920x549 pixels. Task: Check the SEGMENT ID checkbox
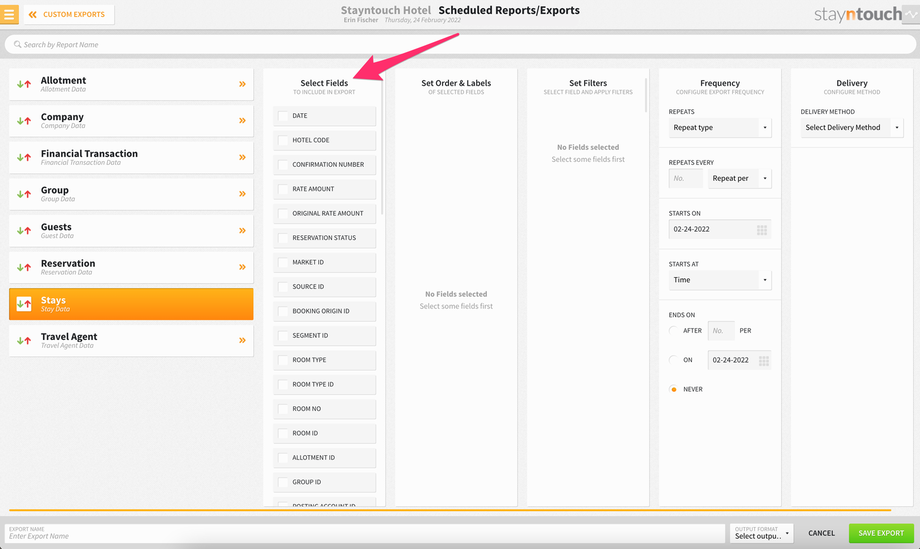[283, 336]
